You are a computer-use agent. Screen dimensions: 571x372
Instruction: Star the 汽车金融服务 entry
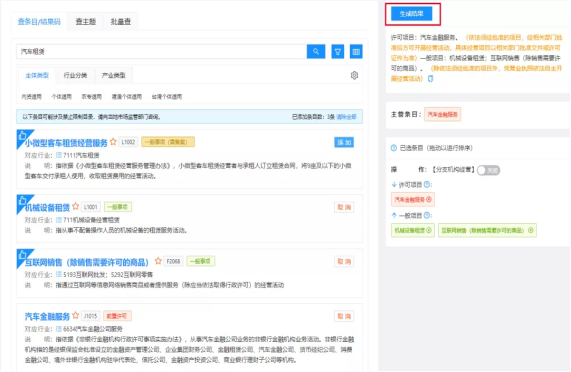pos(75,315)
